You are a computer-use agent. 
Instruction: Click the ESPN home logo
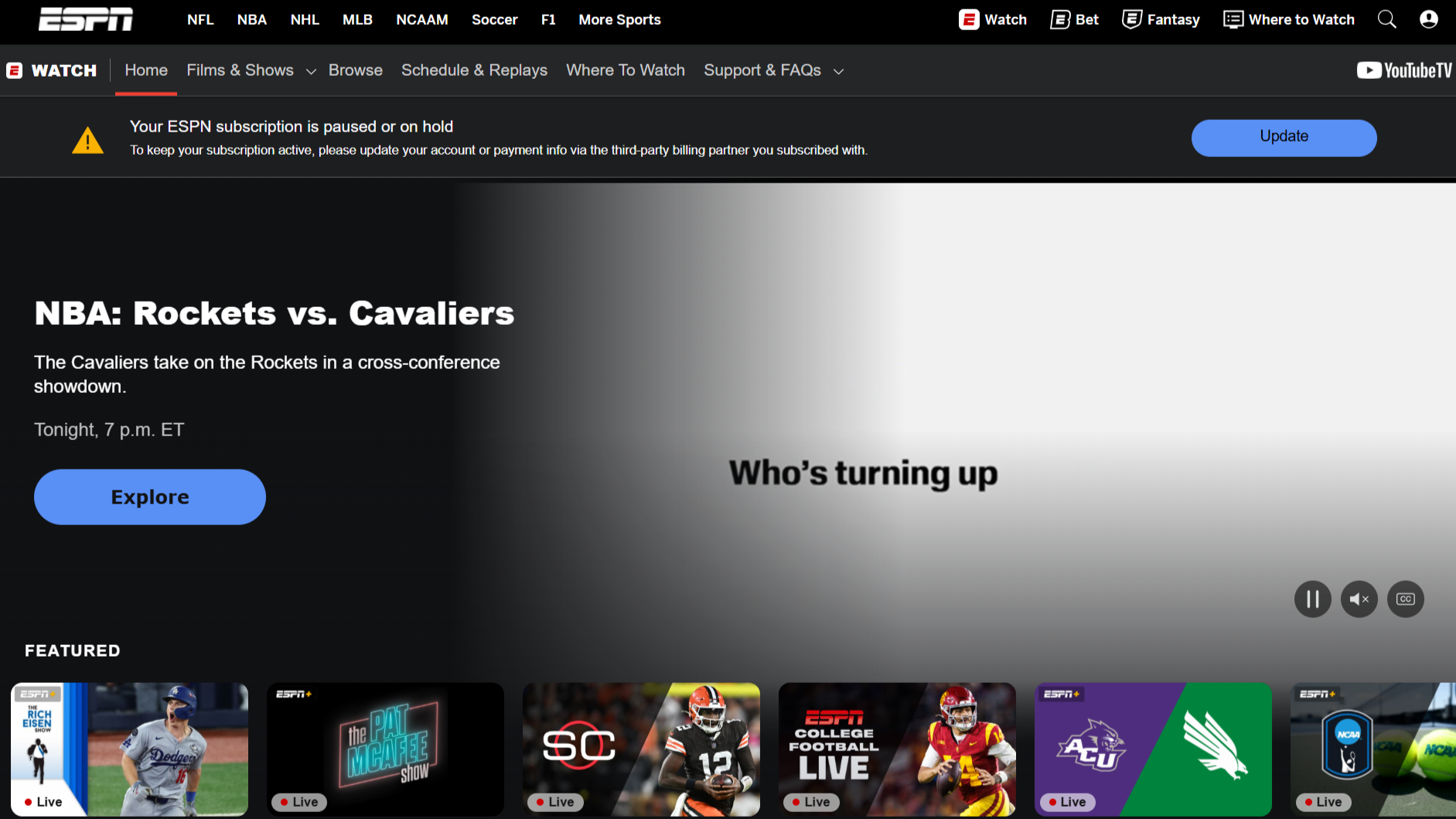pyautogui.click(x=85, y=19)
